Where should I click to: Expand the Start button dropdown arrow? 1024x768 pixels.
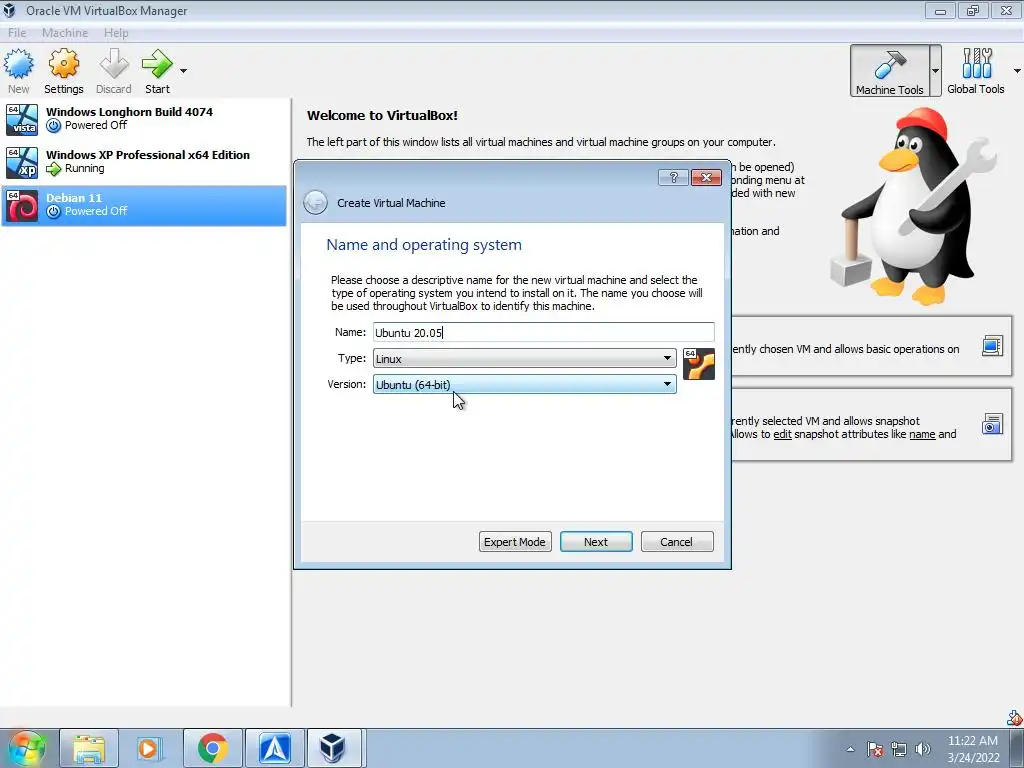click(184, 71)
